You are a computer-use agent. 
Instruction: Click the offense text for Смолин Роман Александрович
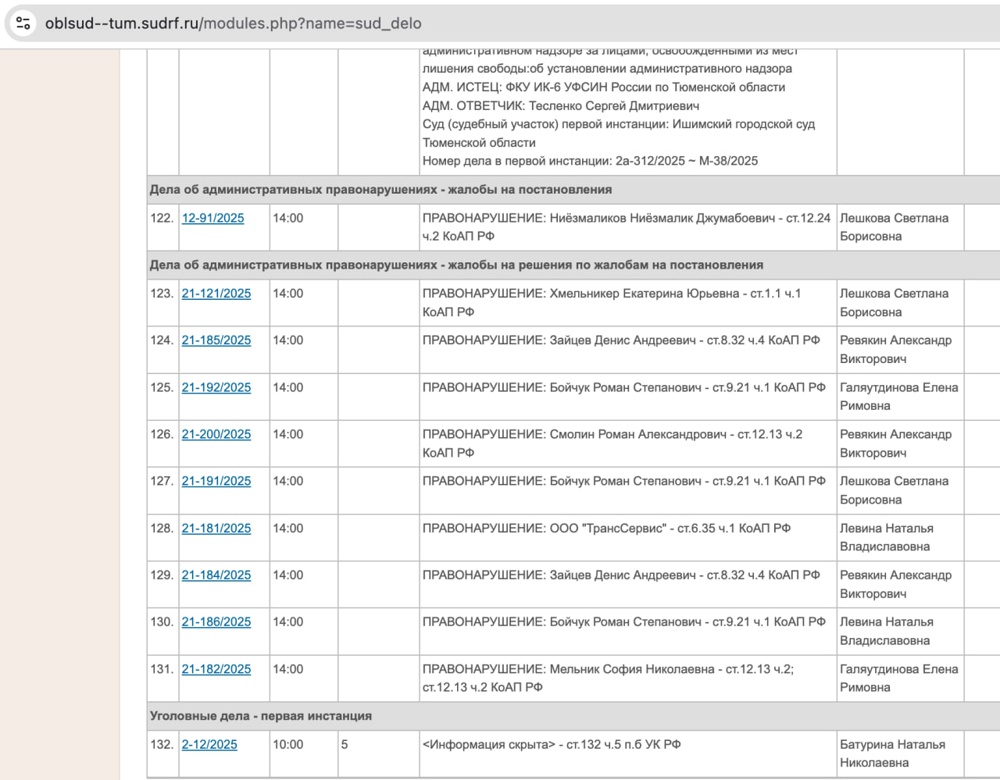pyautogui.click(x=612, y=443)
